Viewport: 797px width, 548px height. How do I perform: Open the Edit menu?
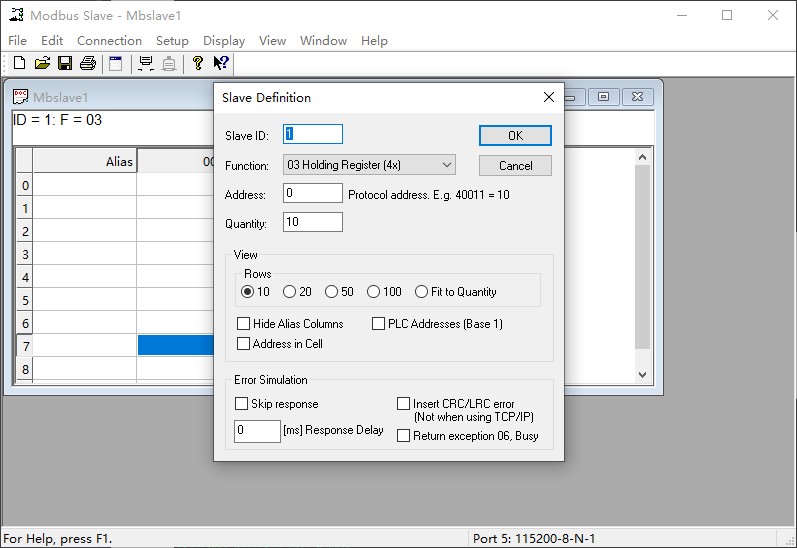[x=52, y=41]
